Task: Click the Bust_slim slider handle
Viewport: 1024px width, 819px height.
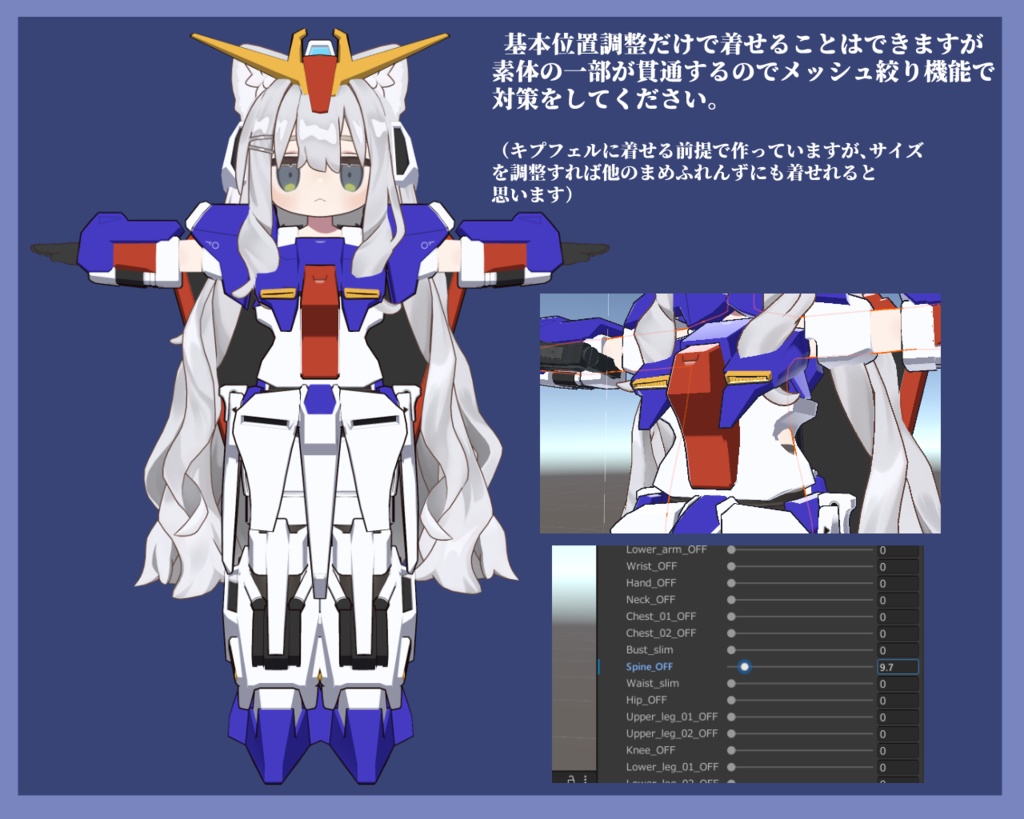Action: [x=731, y=650]
